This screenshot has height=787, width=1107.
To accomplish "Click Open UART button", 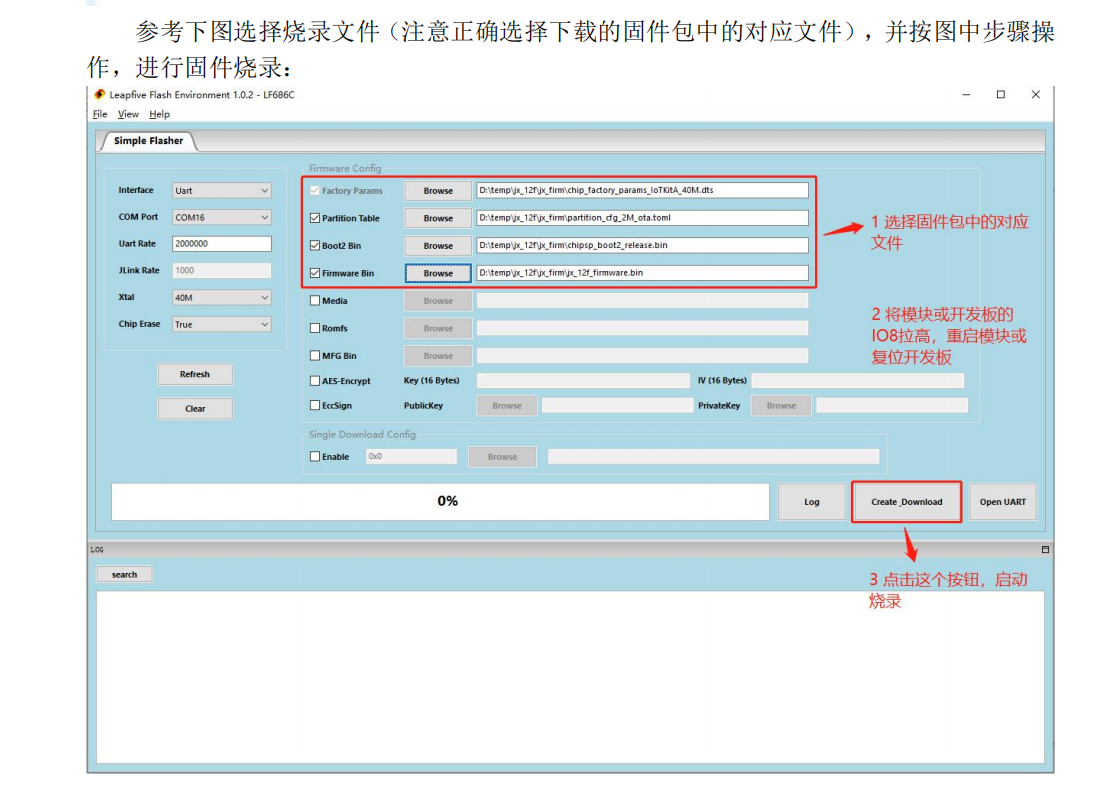I will [x=1003, y=501].
